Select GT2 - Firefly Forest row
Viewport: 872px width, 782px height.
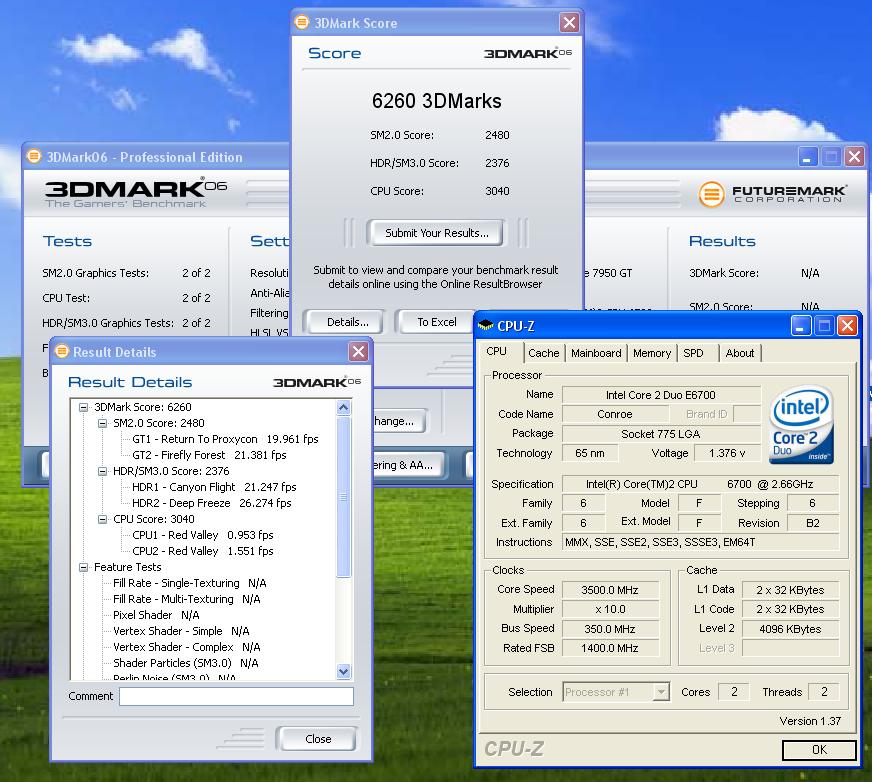tap(209, 455)
